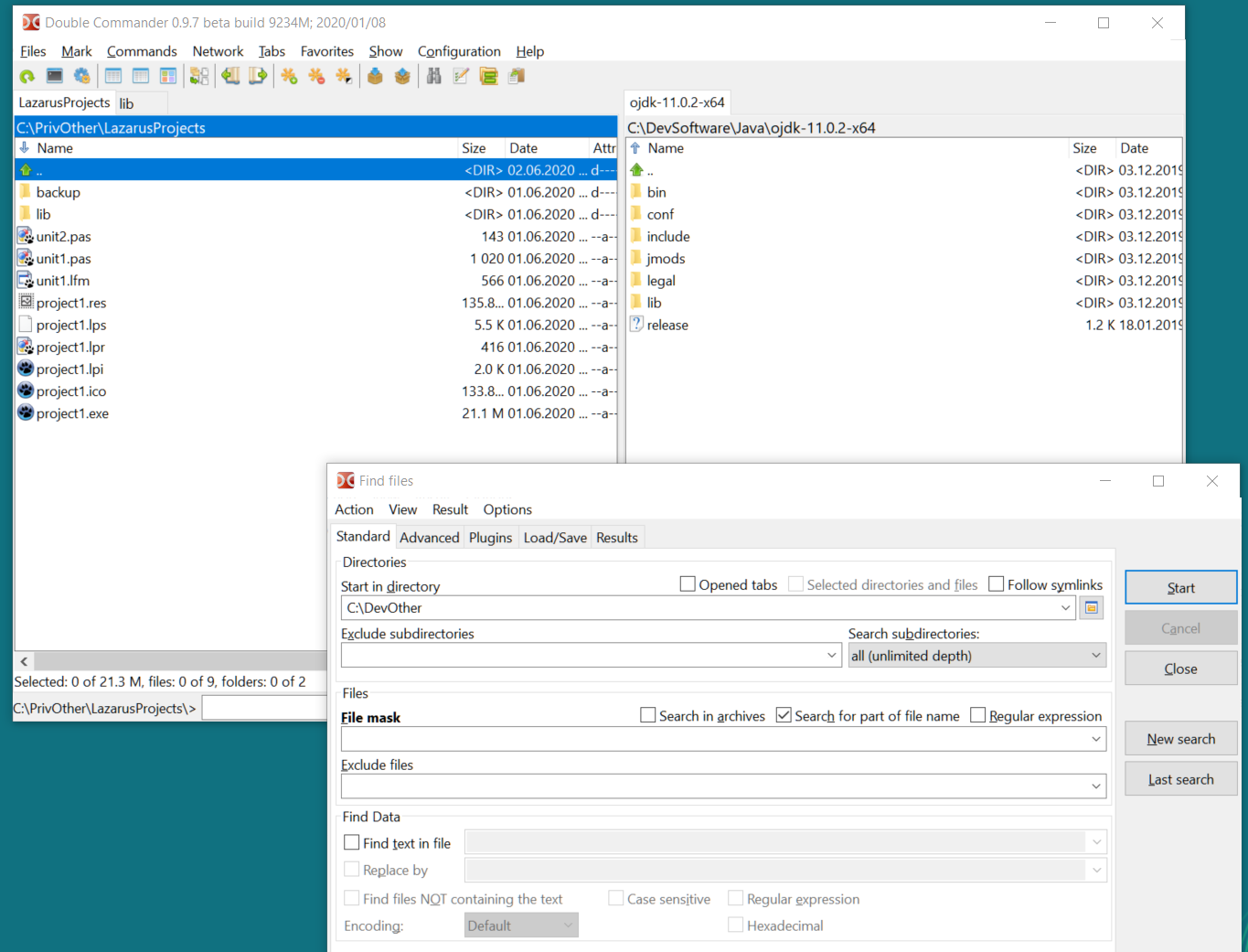This screenshot has width=1248, height=952.
Task: Open the terminal window toolbar icon
Action: [x=55, y=77]
